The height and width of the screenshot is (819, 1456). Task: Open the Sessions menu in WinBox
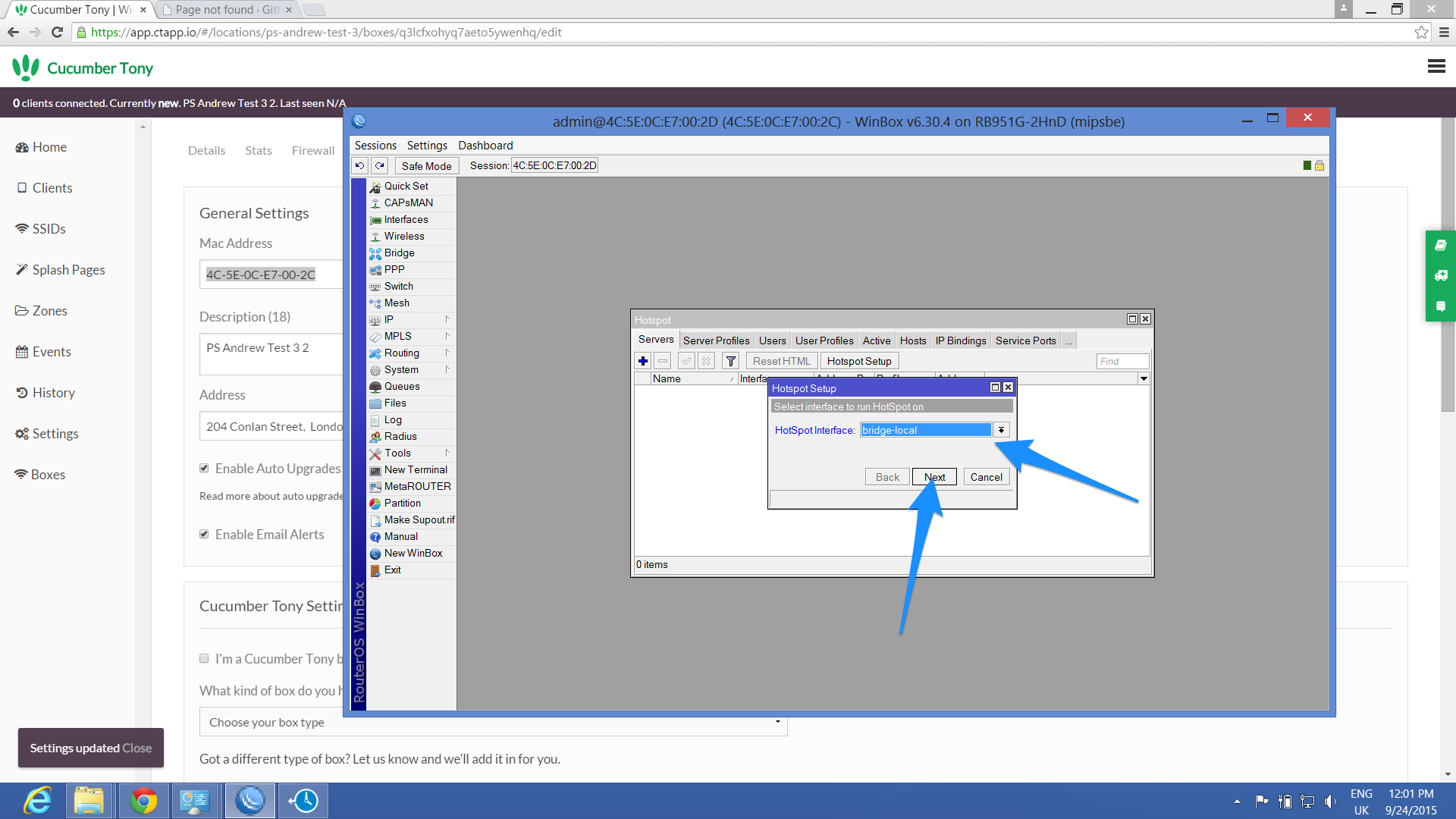click(x=375, y=146)
